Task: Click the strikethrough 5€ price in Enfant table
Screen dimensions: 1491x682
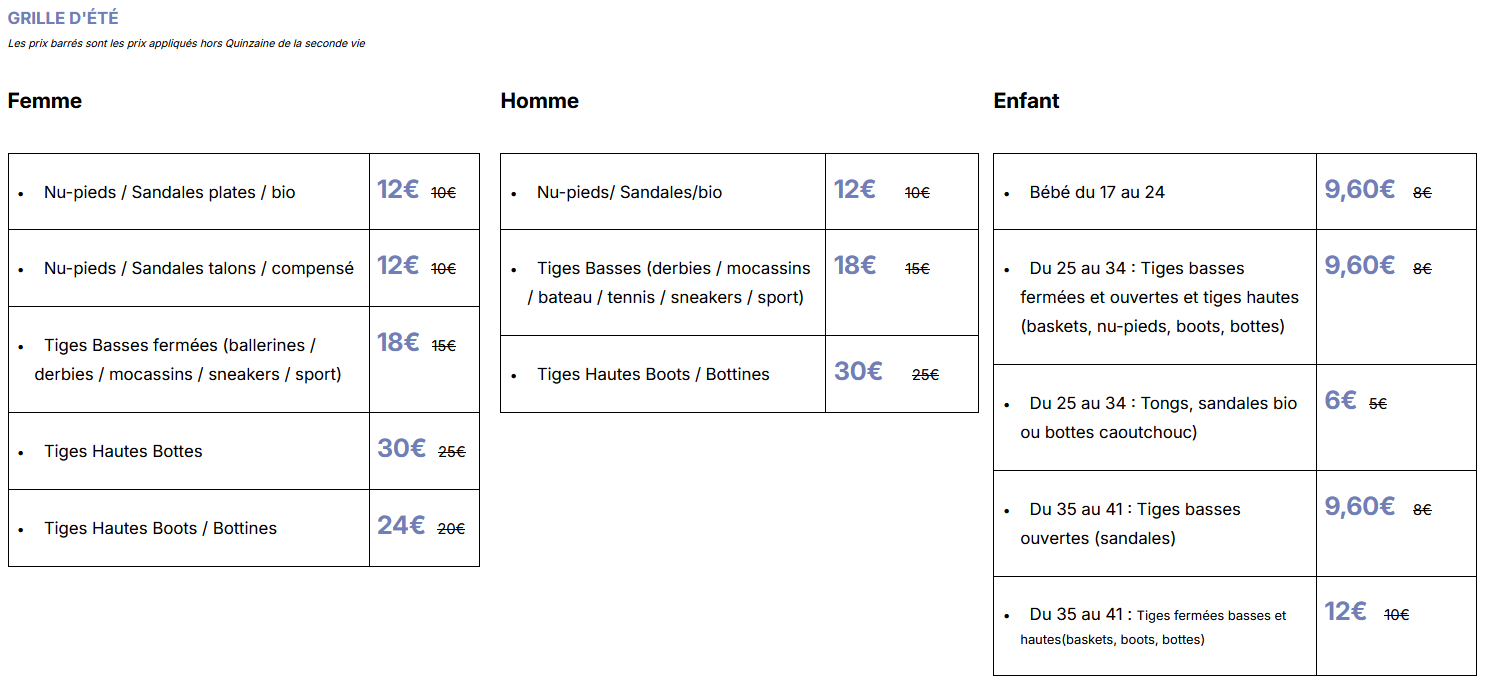Action: 1378,404
